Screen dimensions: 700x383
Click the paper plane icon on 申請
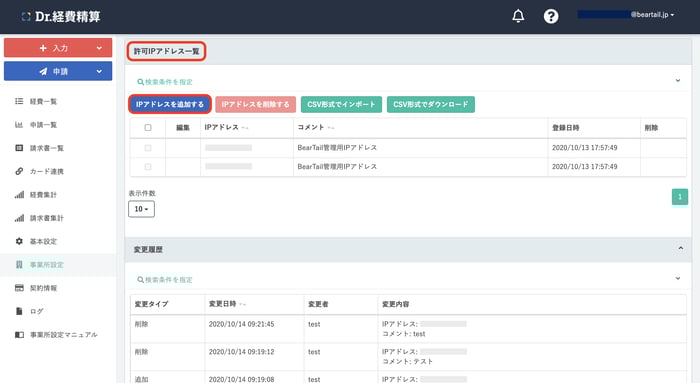pyautogui.click(x=43, y=71)
